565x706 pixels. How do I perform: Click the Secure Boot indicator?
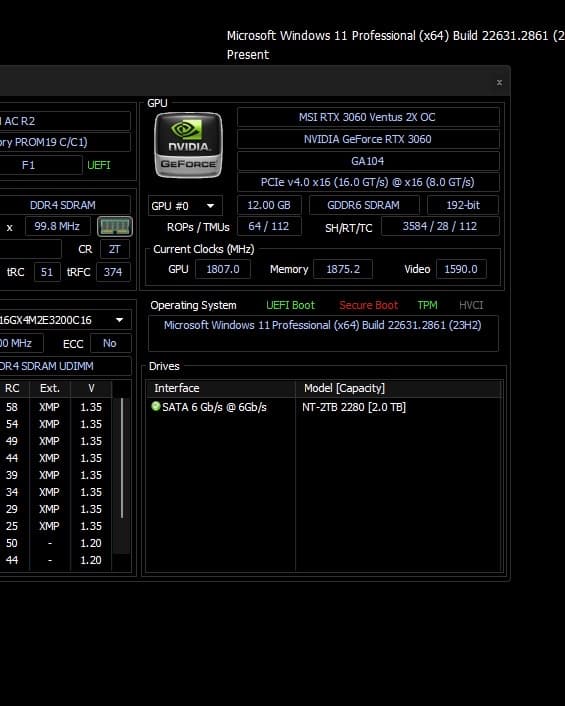[368, 305]
